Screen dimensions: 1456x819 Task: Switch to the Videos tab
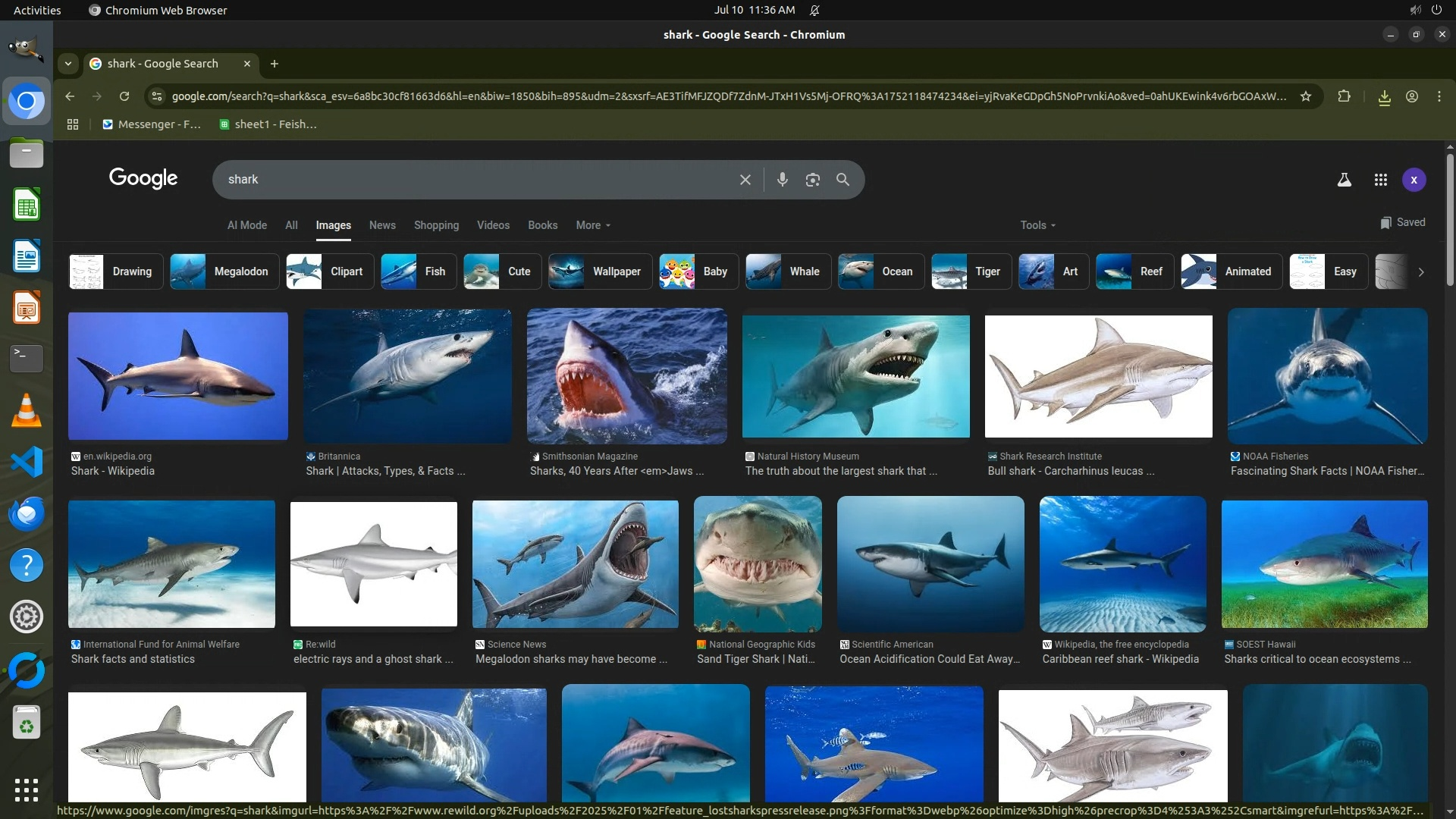pos(493,225)
